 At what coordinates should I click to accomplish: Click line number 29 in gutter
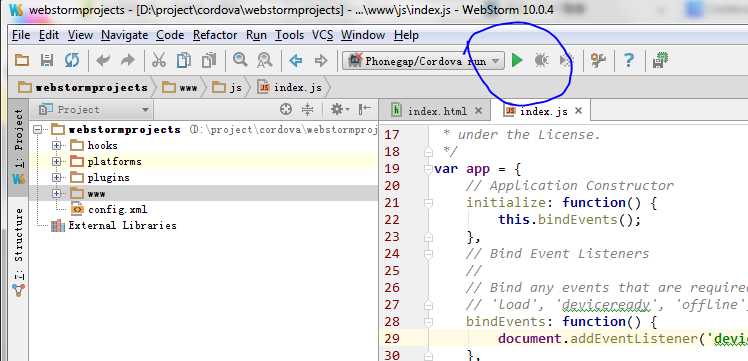click(x=392, y=339)
